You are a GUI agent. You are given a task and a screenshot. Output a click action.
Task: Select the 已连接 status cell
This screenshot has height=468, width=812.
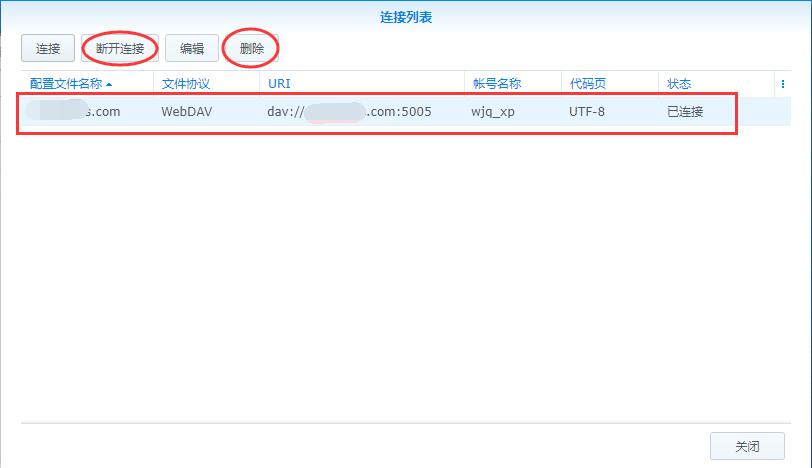685,111
